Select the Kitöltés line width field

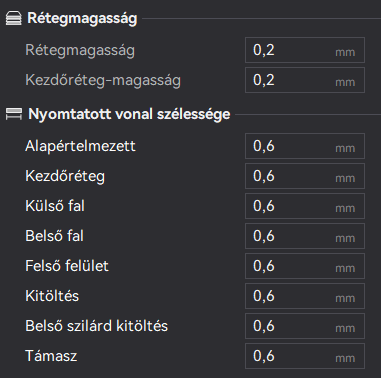coord(305,296)
